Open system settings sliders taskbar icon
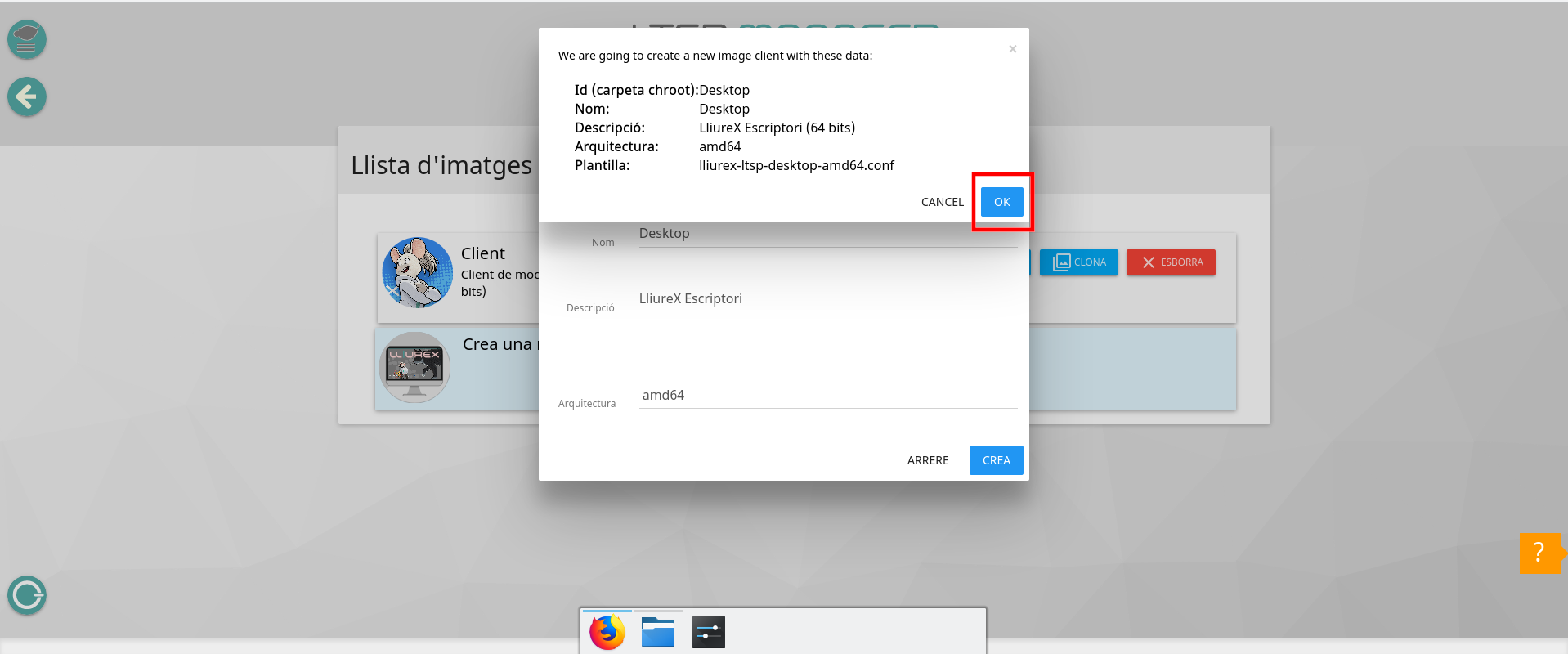The height and width of the screenshot is (654, 1568). coord(708,632)
